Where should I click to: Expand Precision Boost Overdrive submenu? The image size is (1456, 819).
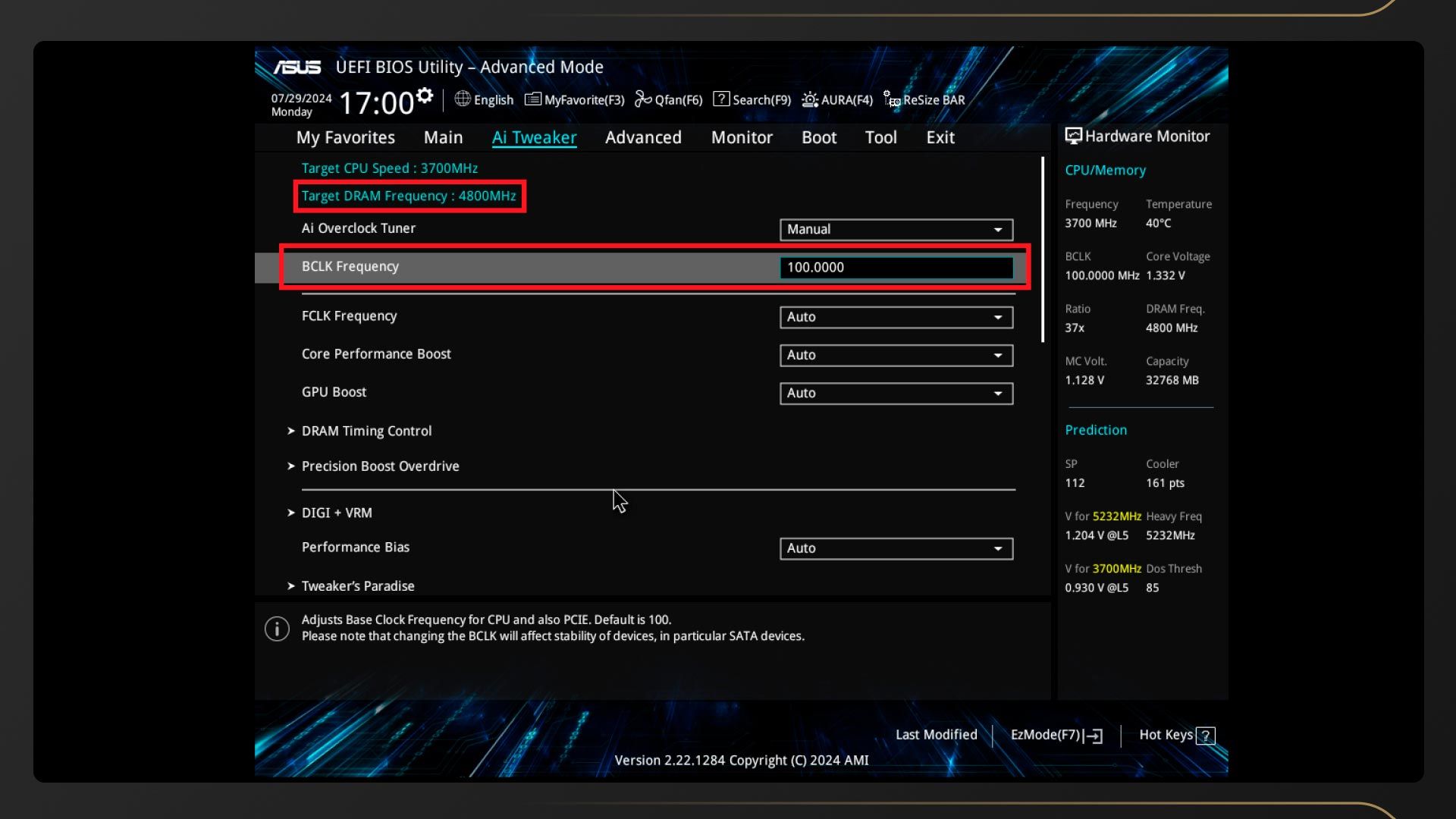380,466
